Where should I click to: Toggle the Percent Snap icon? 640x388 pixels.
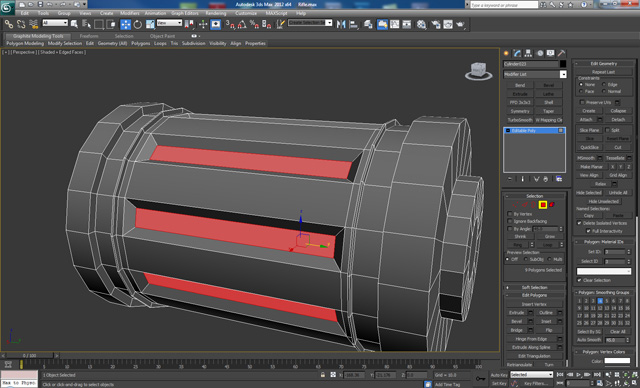(254, 24)
